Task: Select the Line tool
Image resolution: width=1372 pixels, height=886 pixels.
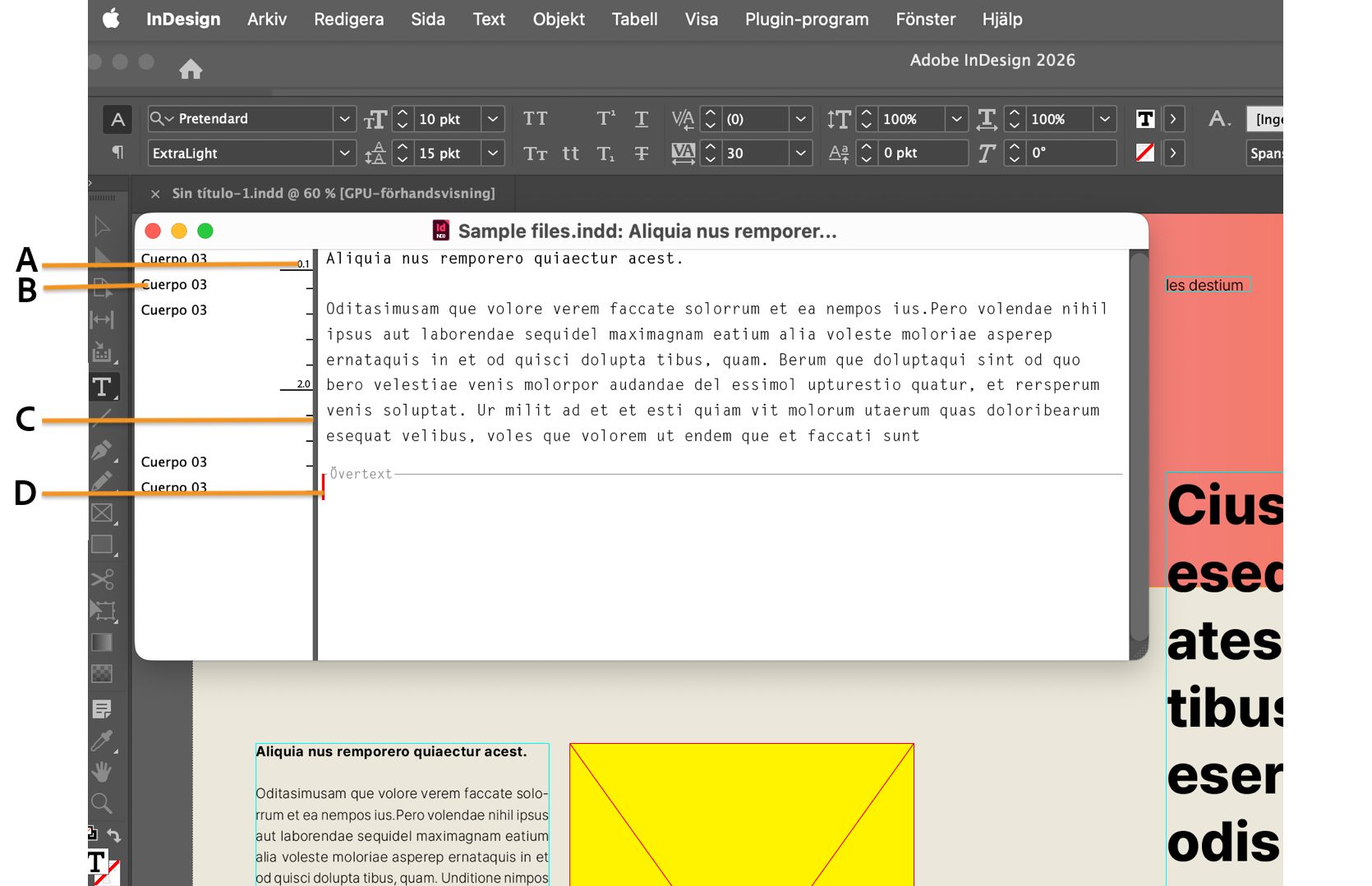Action: coord(102,418)
